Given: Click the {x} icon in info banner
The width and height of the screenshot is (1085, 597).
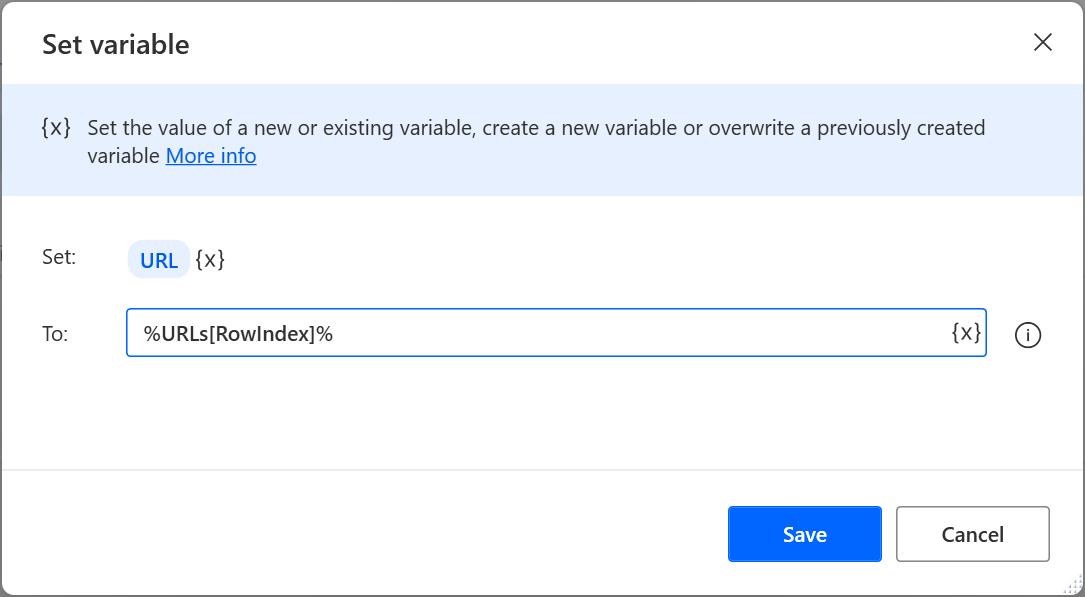Looking at the screenshot, I should coord(56,128).
